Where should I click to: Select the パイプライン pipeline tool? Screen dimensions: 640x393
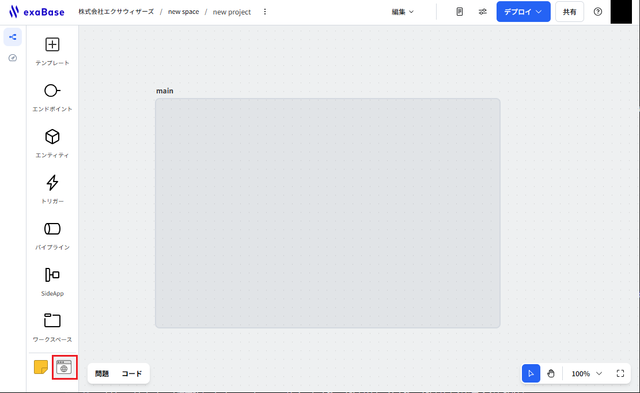(52, 236)
